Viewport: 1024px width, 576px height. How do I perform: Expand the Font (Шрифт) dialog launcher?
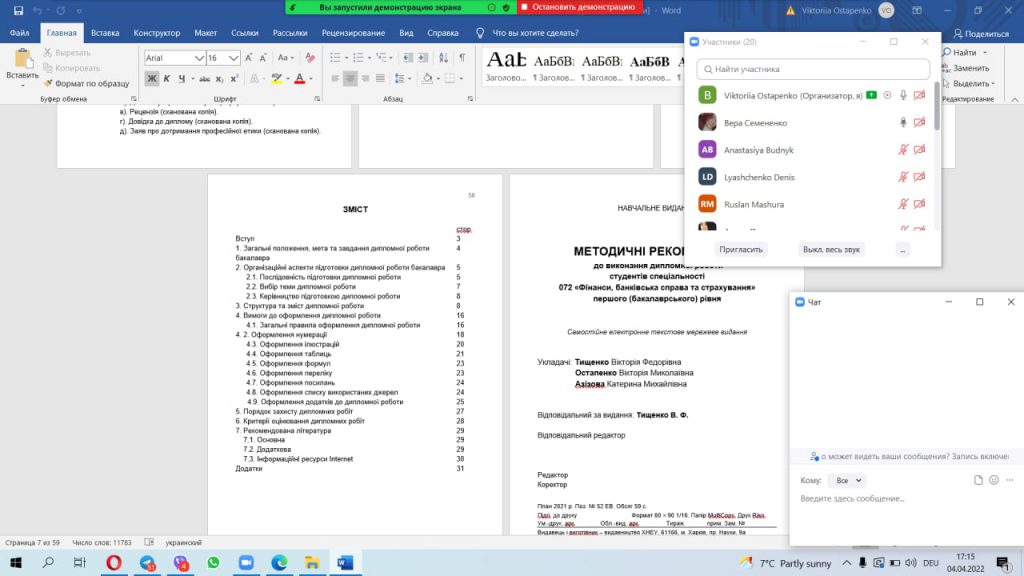click(317, 99)
